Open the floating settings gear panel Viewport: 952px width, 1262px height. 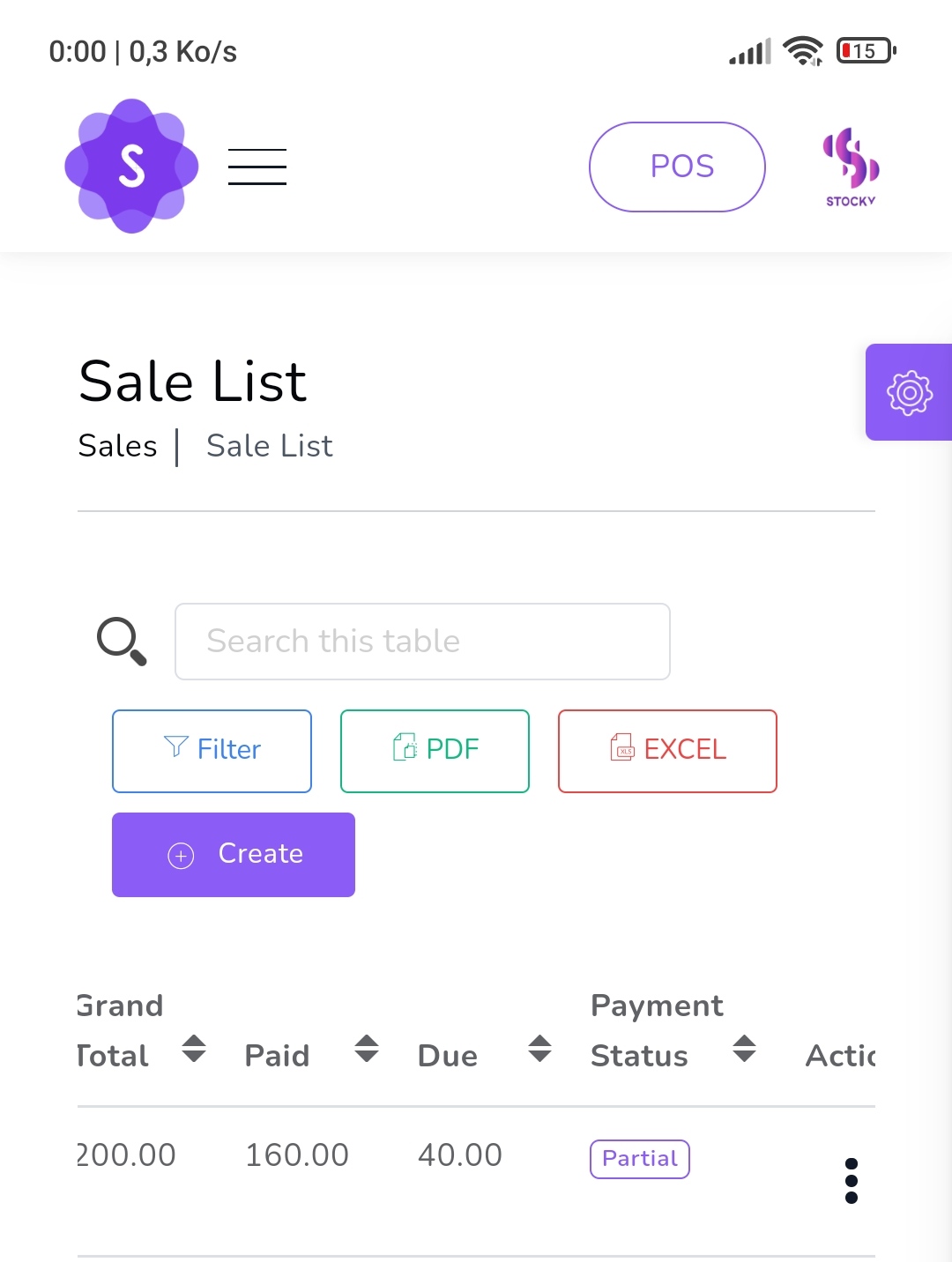click(910, 392)
